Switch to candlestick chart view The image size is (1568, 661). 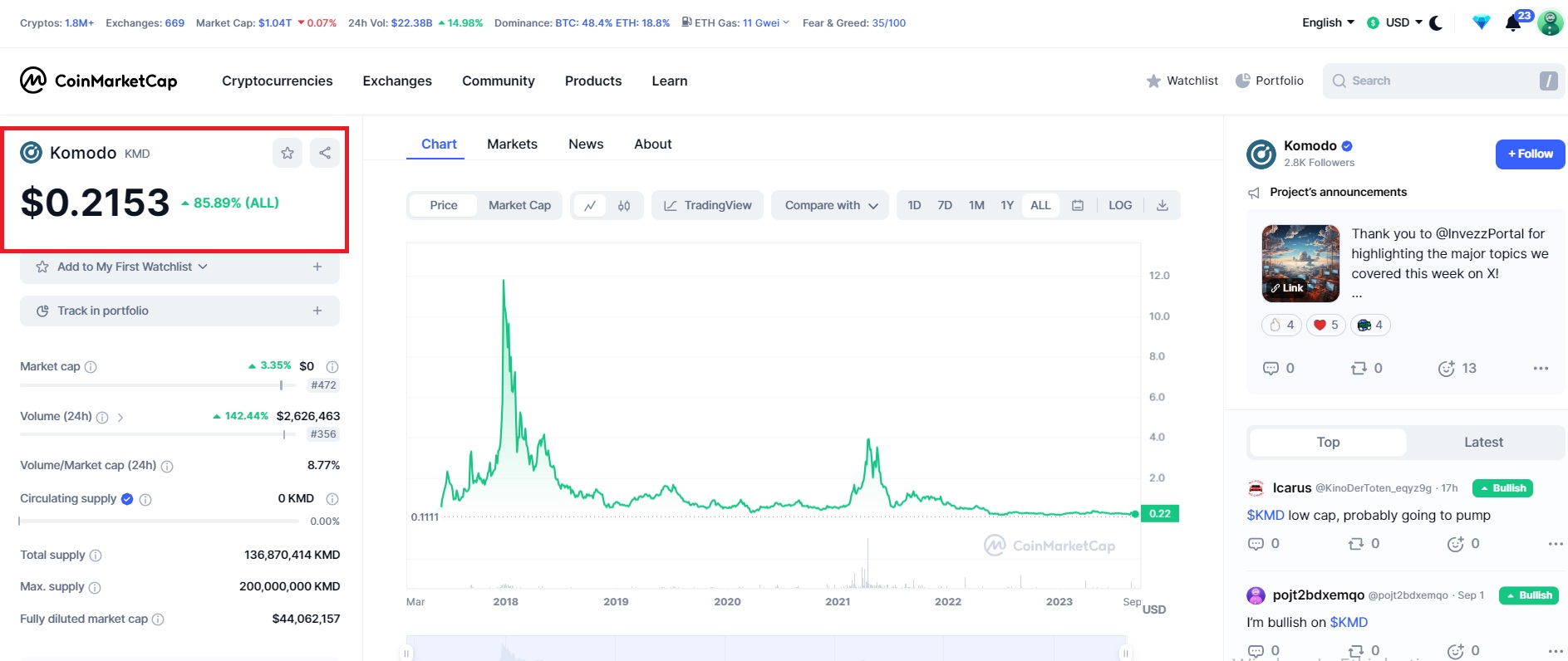[x=624, y=206]
